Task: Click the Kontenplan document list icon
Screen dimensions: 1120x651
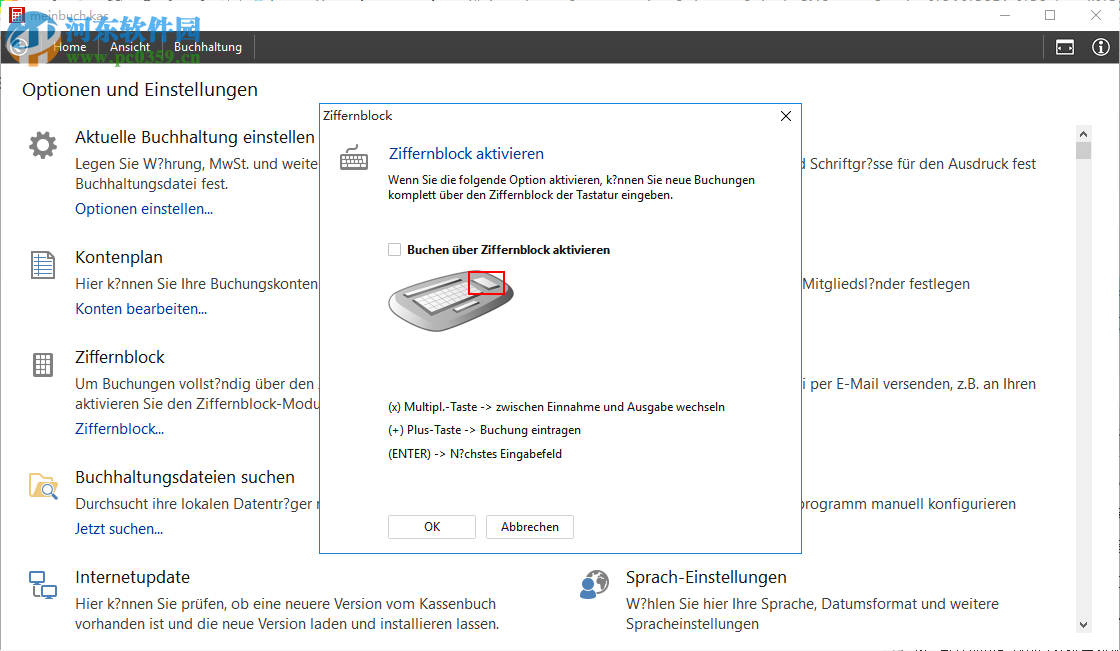Action: (43, 265)
